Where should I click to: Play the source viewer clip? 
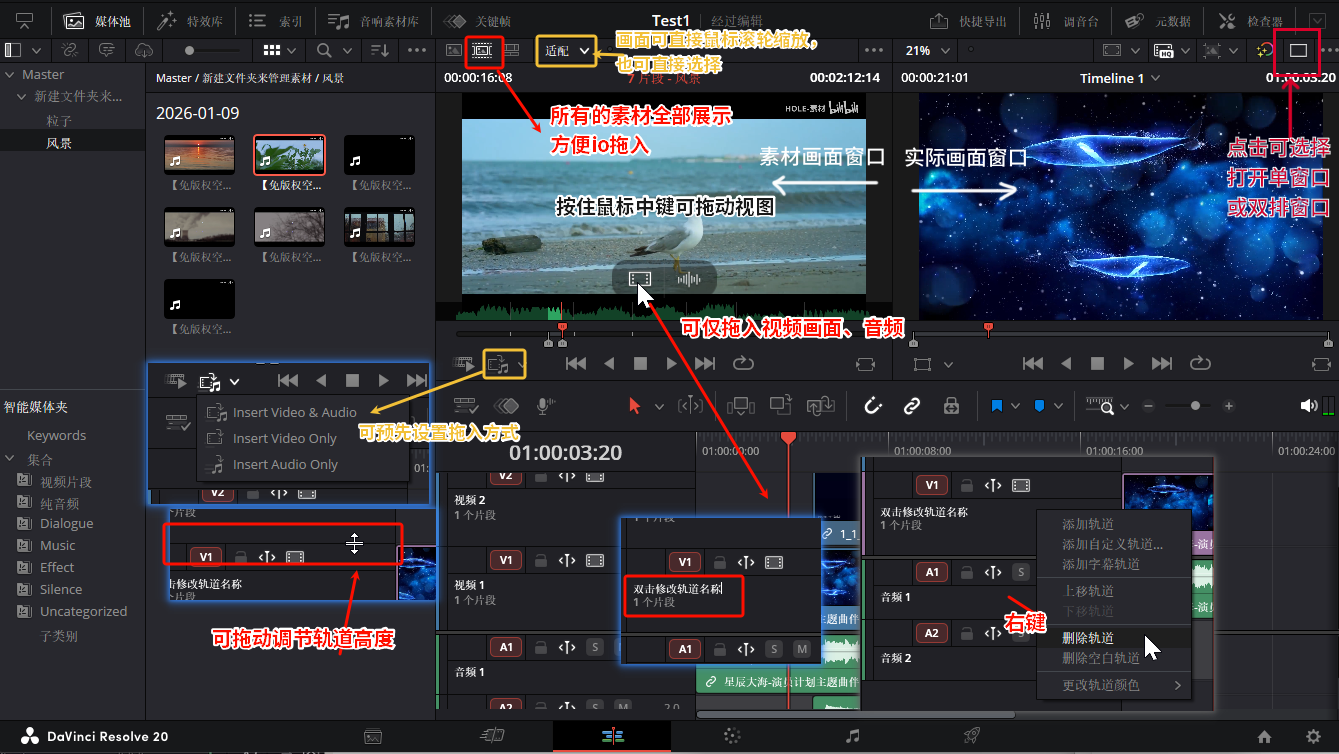pos(671,364)
